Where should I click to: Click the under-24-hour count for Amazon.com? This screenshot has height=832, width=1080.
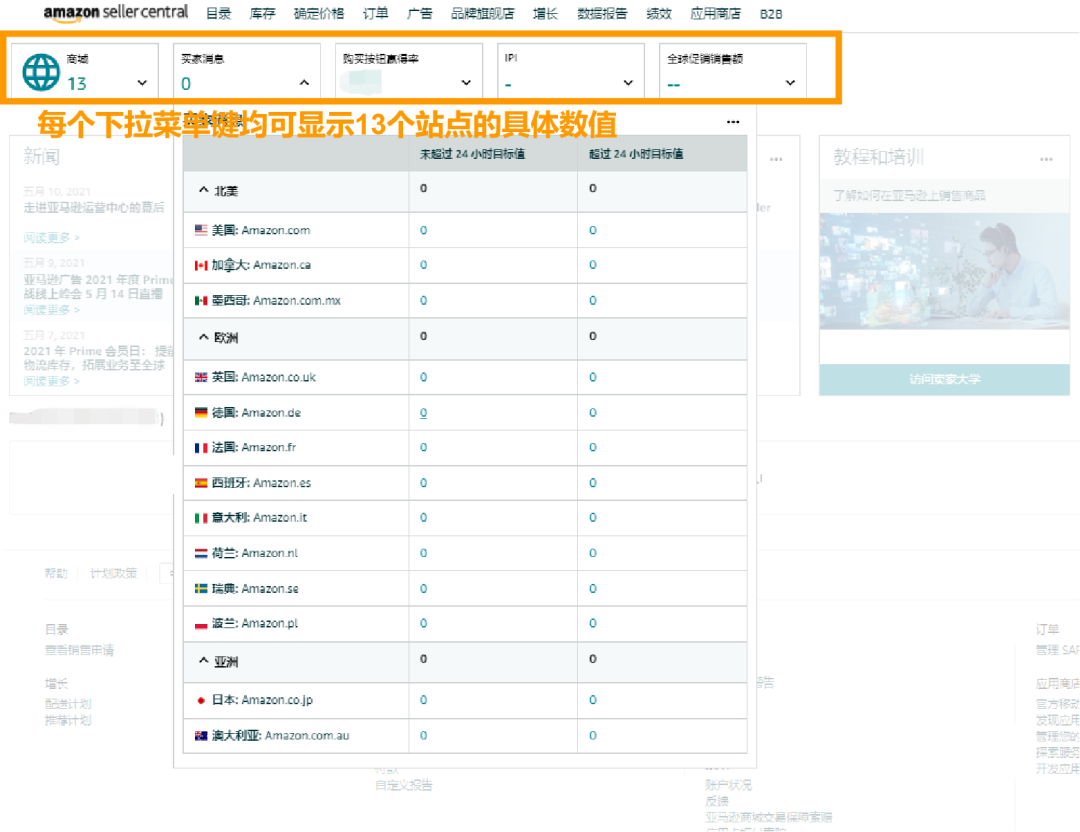[424, 230]
